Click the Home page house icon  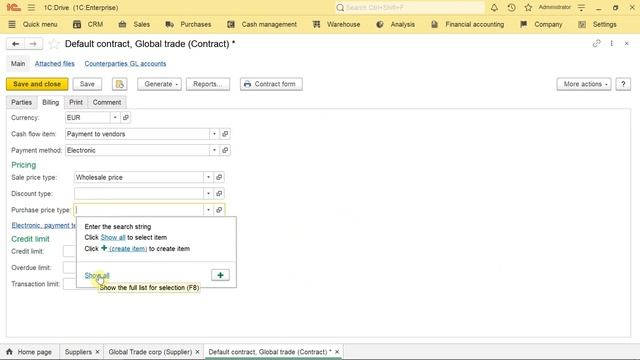(9, 352)
